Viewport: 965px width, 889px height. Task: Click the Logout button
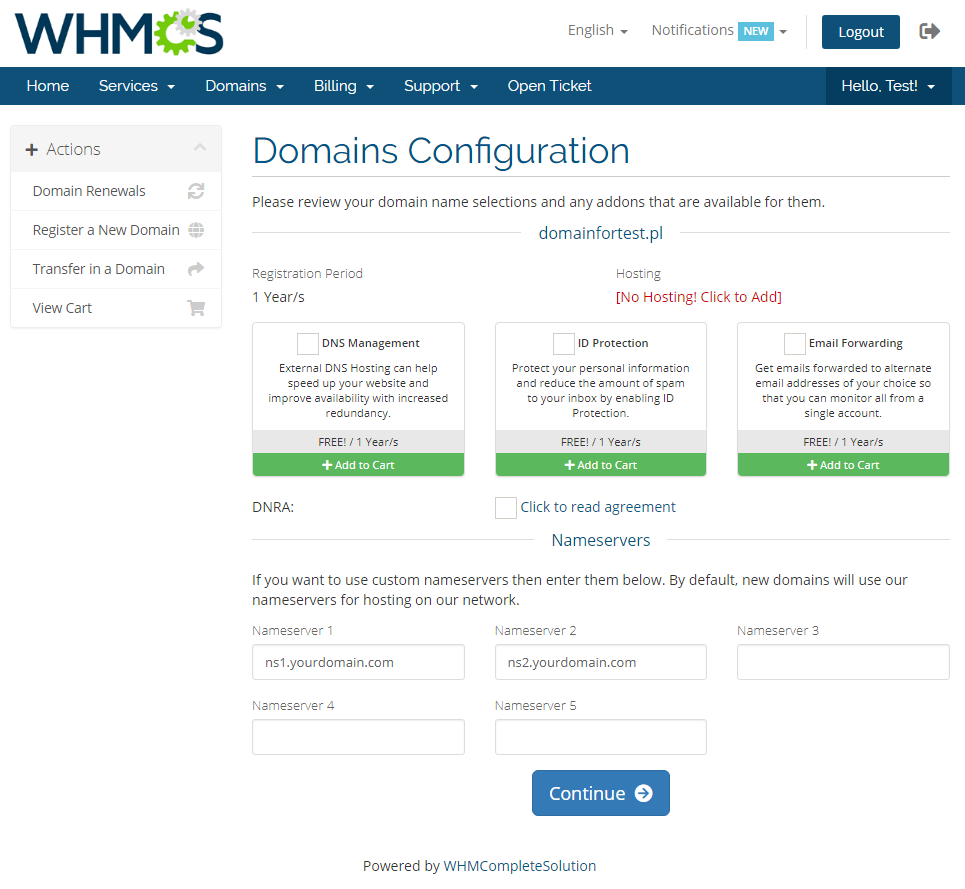860,32
